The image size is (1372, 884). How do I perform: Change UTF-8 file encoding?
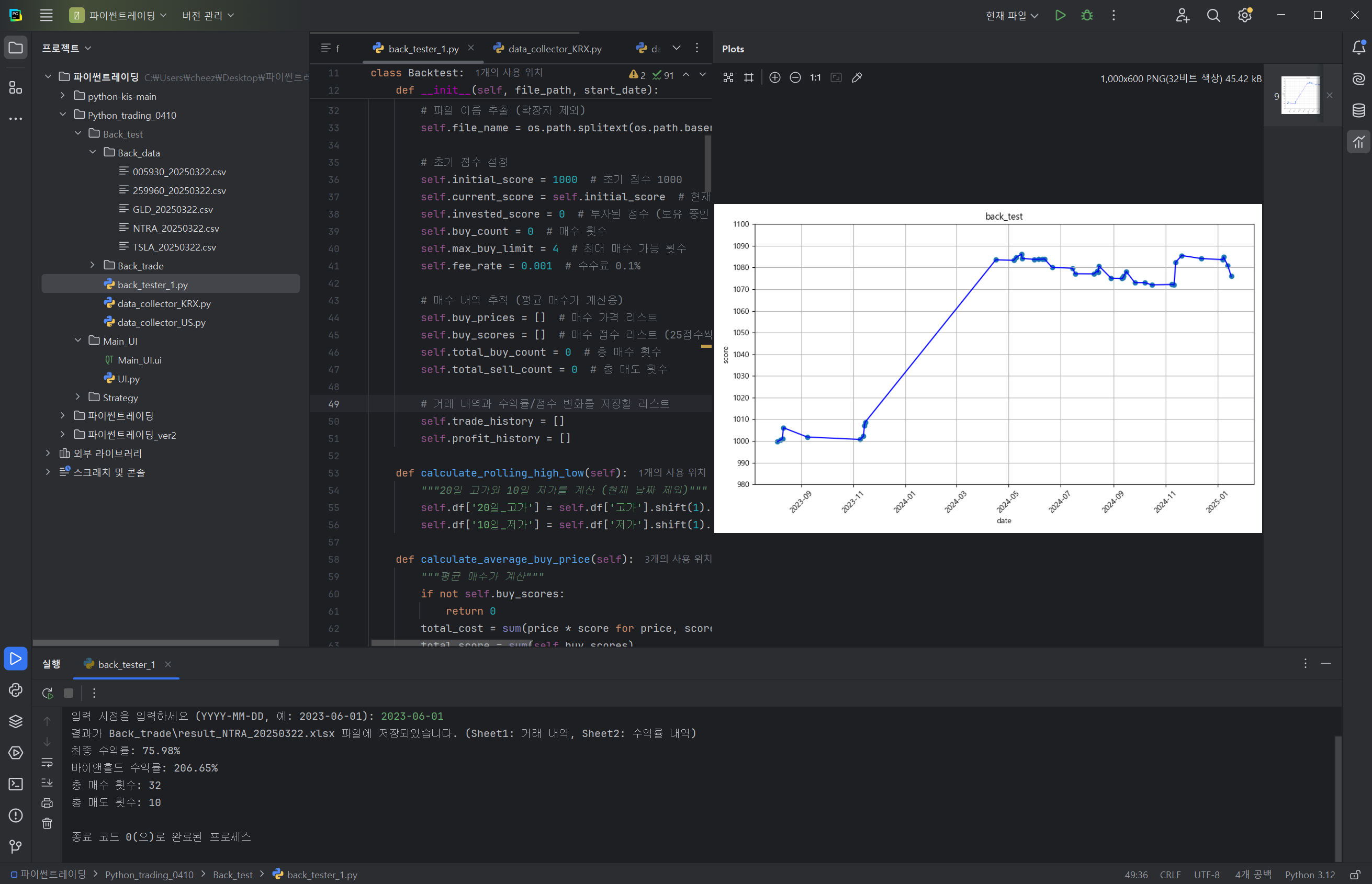(1207, 874)
